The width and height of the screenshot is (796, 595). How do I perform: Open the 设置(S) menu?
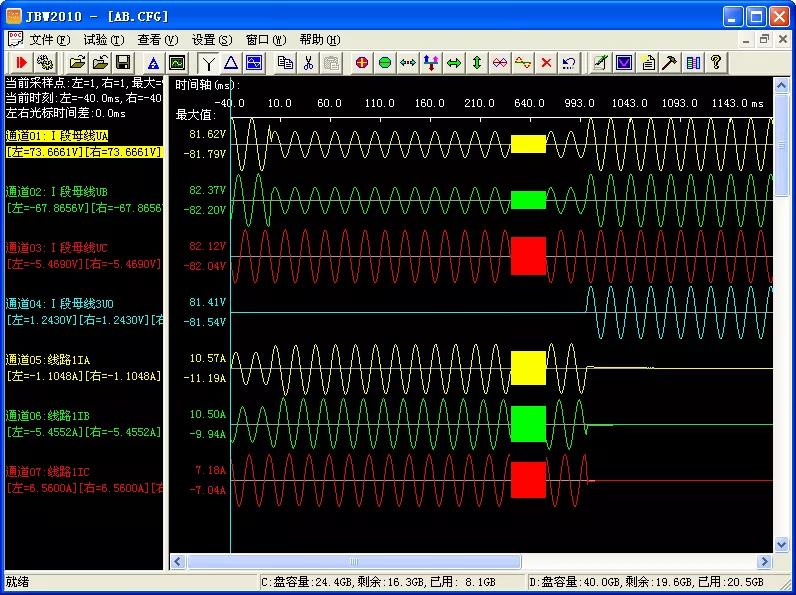point(211,40)
